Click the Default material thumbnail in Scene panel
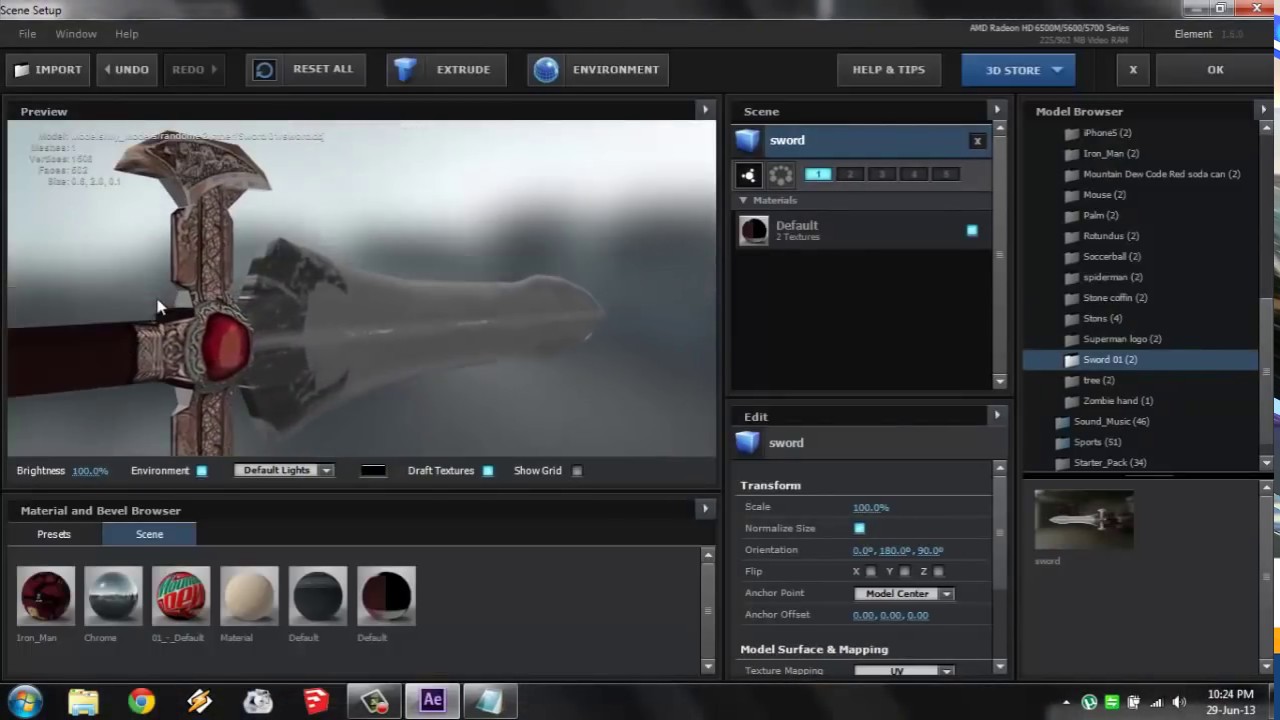The width and height of the screenshot is (1280, 720). pyautogui.click(x=754, y=231)
